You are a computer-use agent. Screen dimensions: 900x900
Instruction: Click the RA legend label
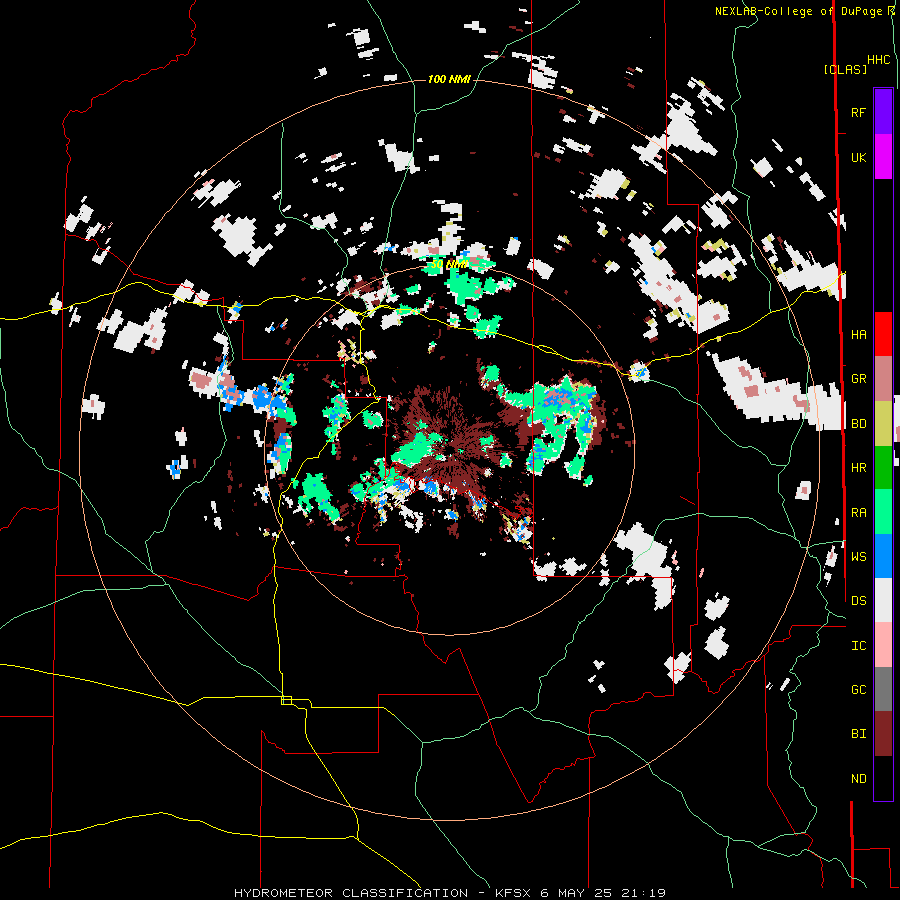(858, 513)
